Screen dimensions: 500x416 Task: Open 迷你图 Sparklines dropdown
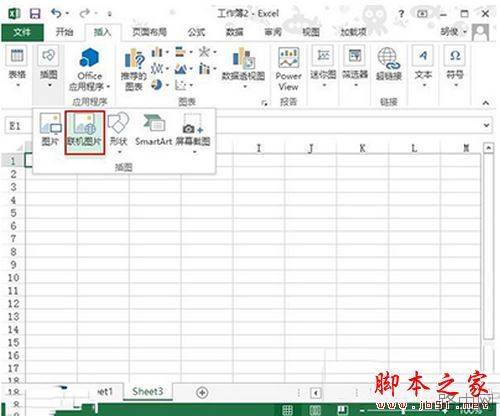pyautogui.click(x=323, y=67)
